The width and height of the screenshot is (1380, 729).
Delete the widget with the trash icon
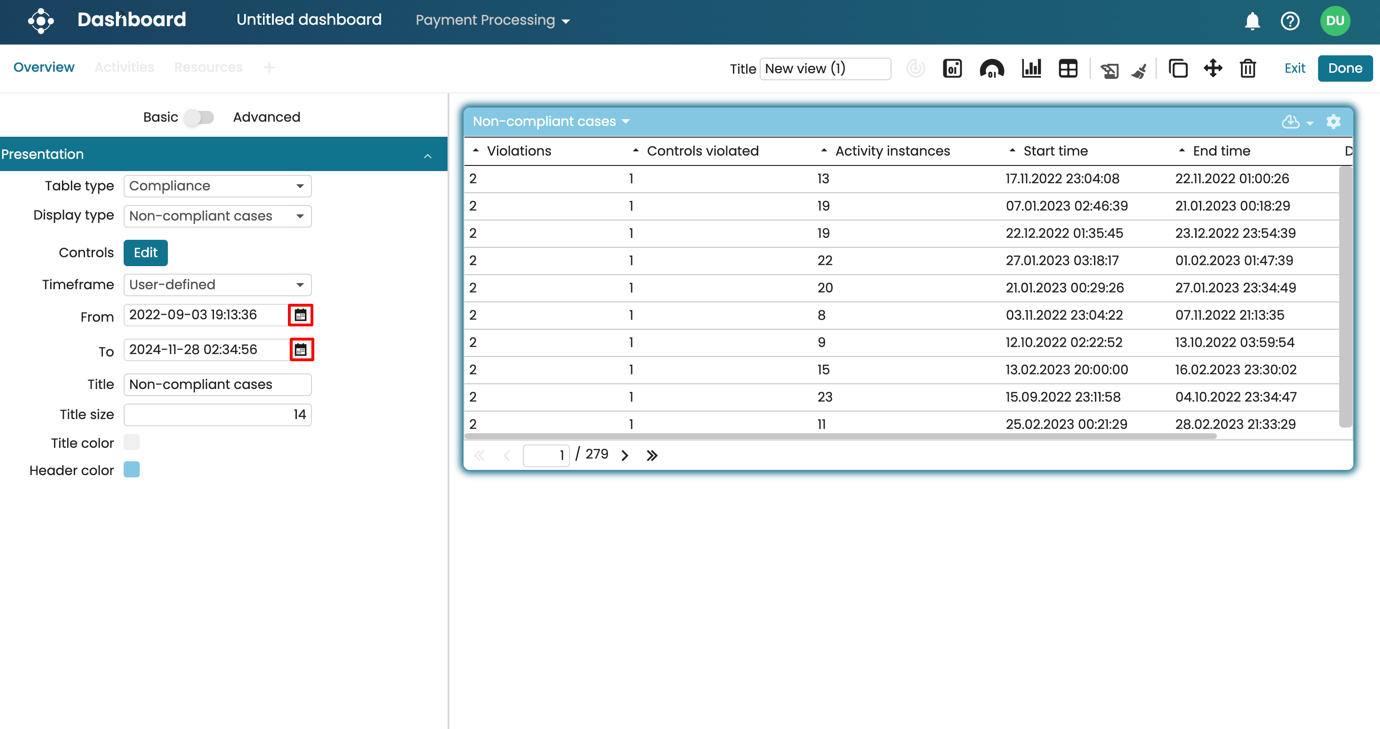pos(1248,69)
